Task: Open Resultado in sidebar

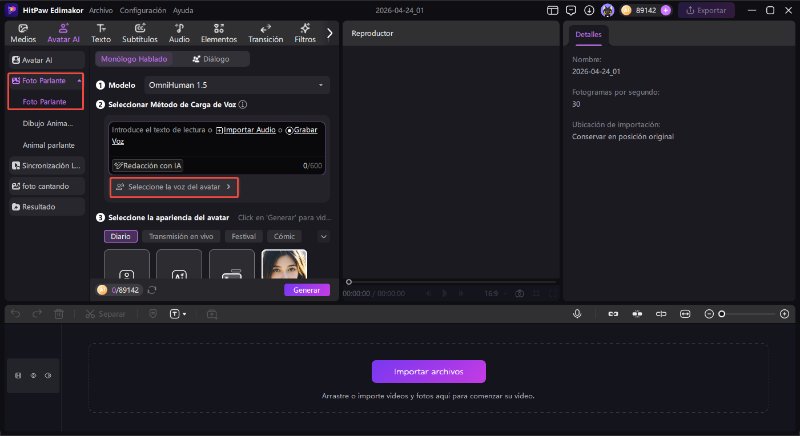Action: [x=46, y=207]
